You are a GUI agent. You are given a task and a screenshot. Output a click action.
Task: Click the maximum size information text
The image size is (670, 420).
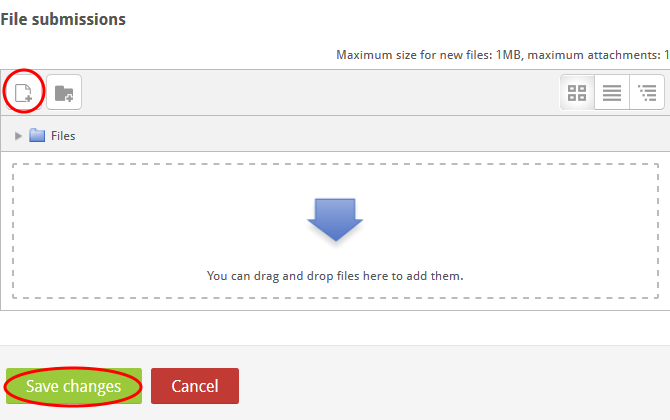[429, 55]
